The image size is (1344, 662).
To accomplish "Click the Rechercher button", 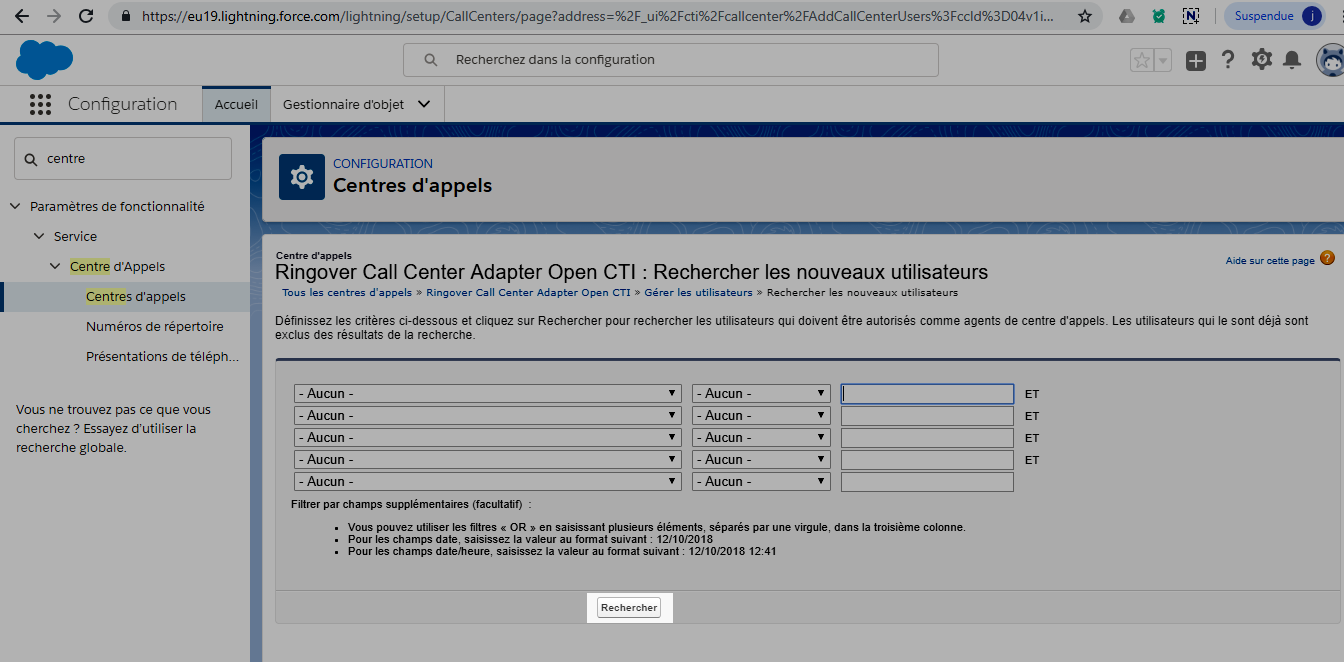I will click(629, 608).
